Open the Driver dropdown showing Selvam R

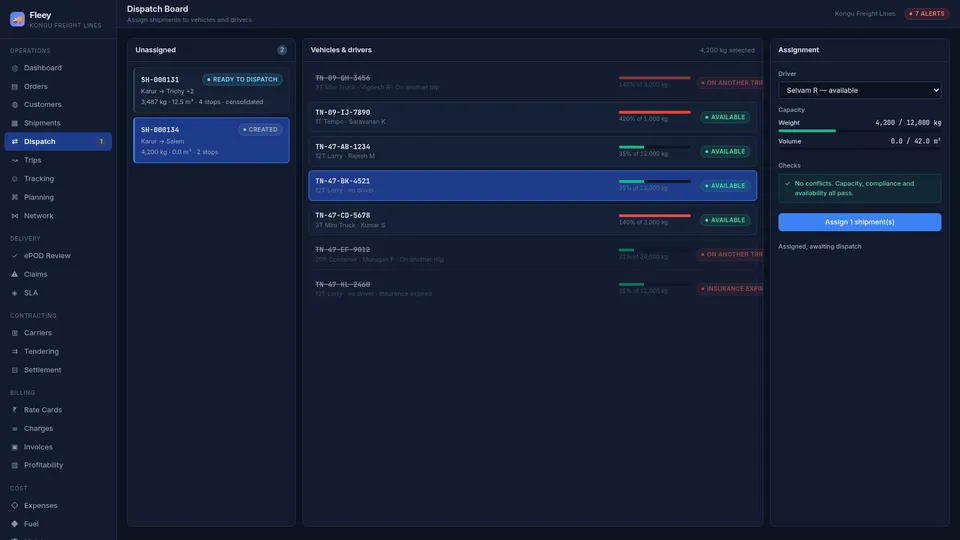860,90
